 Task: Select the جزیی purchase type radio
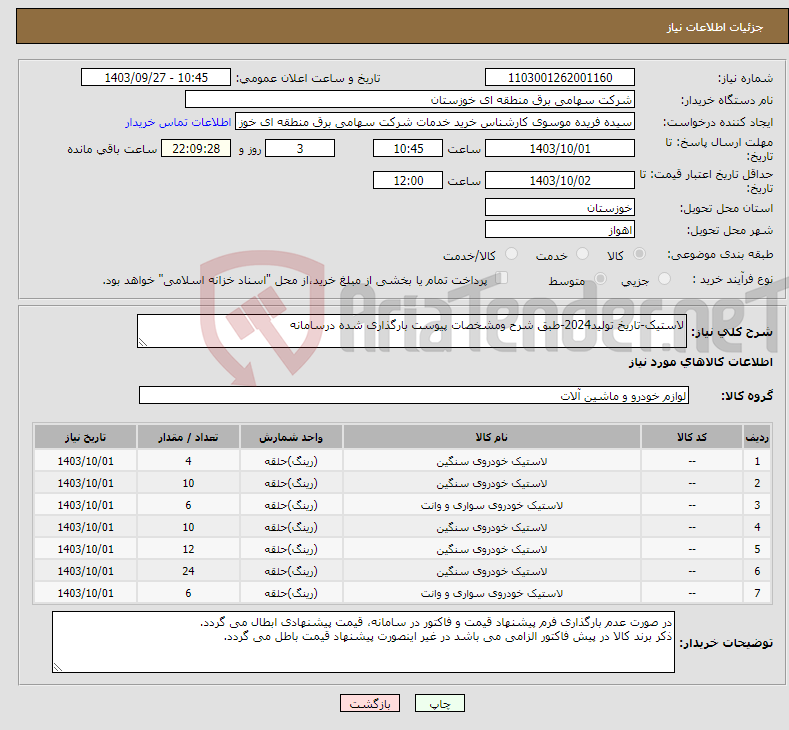tap(664, 279)
